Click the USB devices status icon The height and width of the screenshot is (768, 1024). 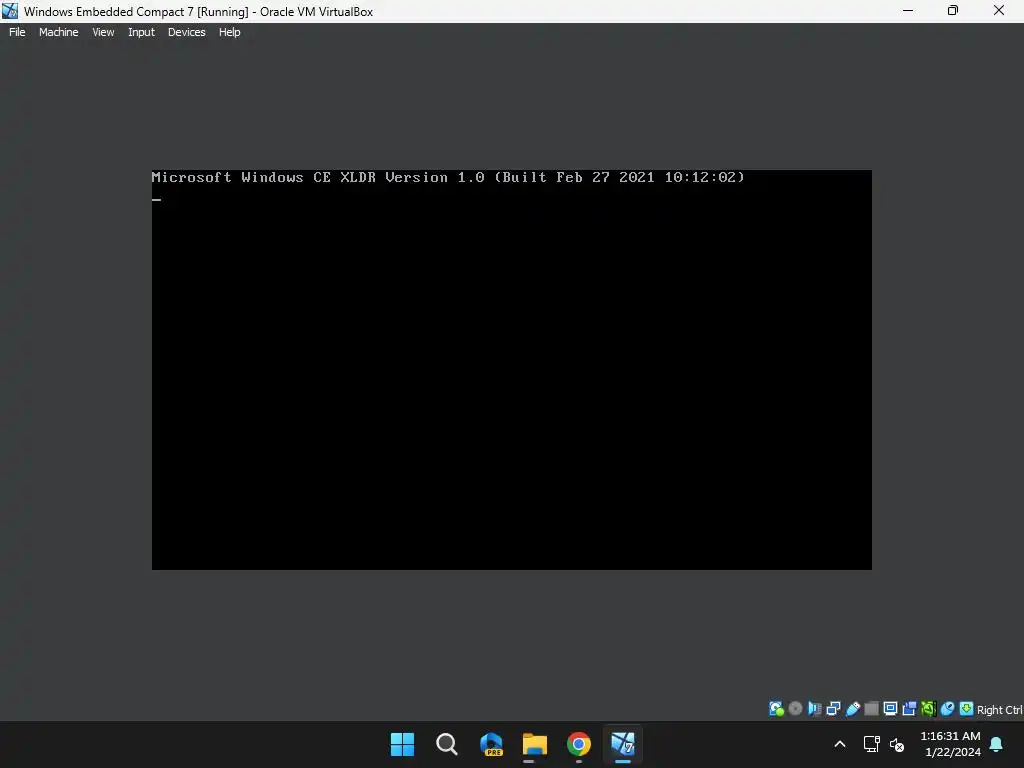[x=852, y=709]
